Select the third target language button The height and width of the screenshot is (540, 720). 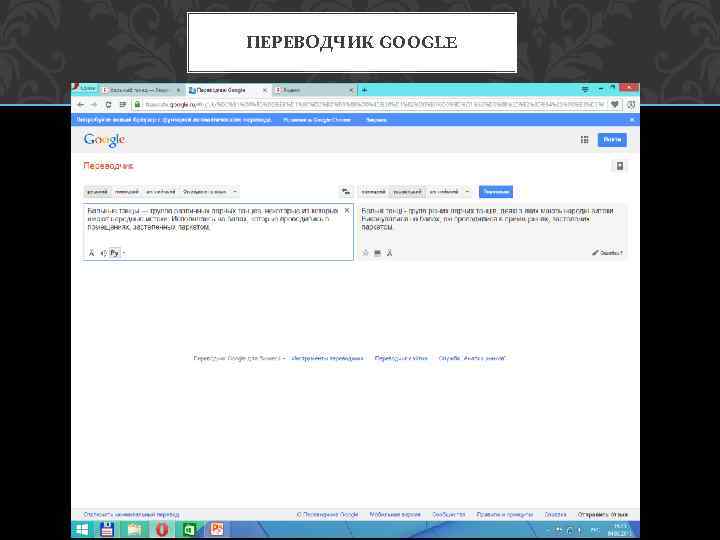(444, 191)
